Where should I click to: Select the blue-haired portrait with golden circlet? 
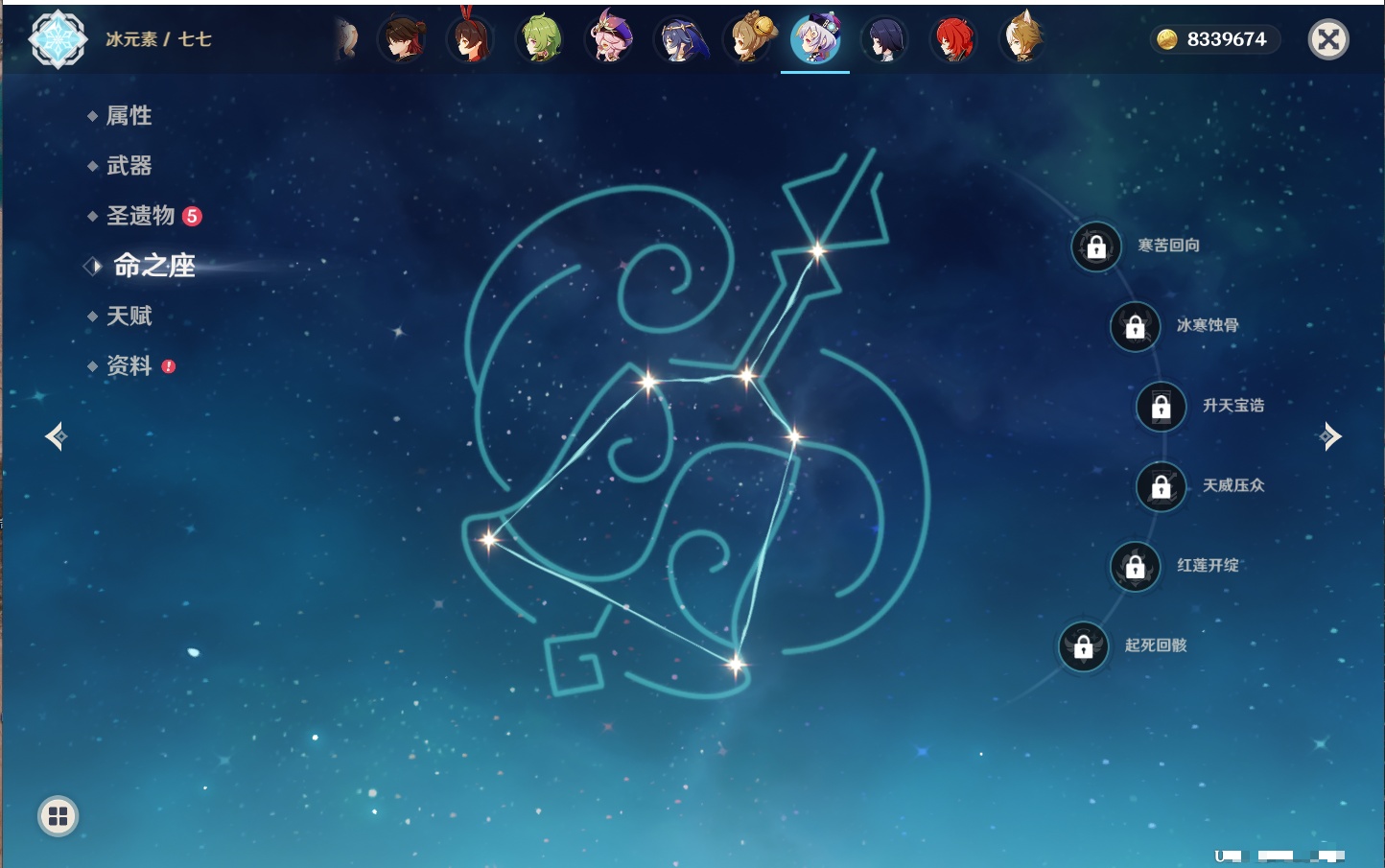point(679,39)
